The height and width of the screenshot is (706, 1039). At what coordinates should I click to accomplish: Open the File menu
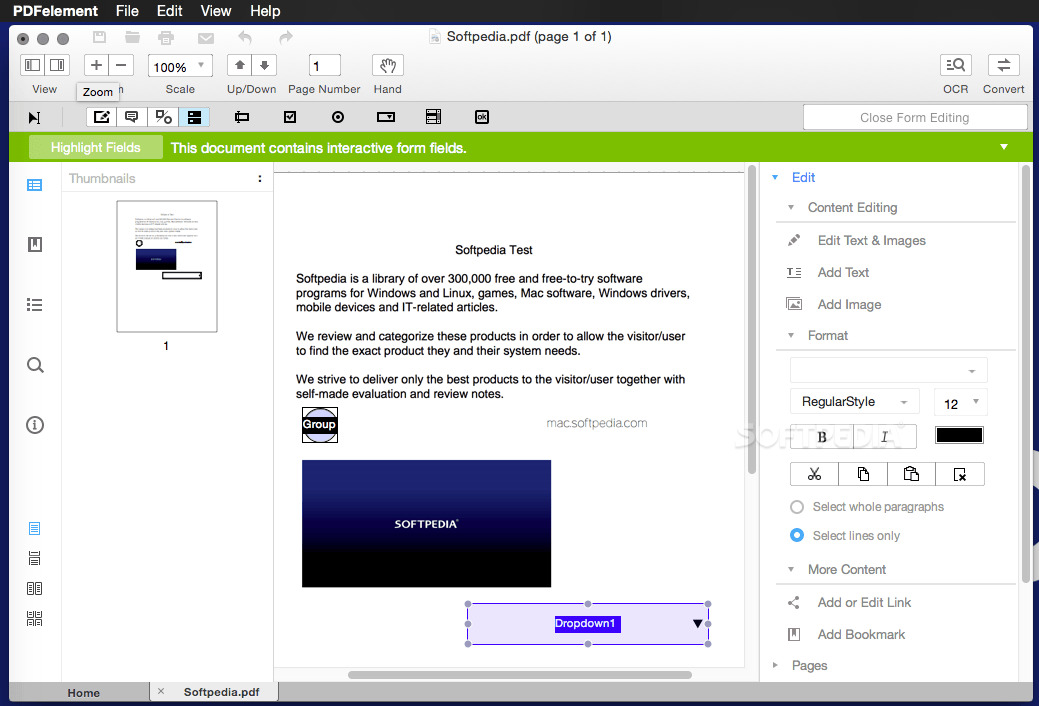pyautogui.click(x=127, y=11)
